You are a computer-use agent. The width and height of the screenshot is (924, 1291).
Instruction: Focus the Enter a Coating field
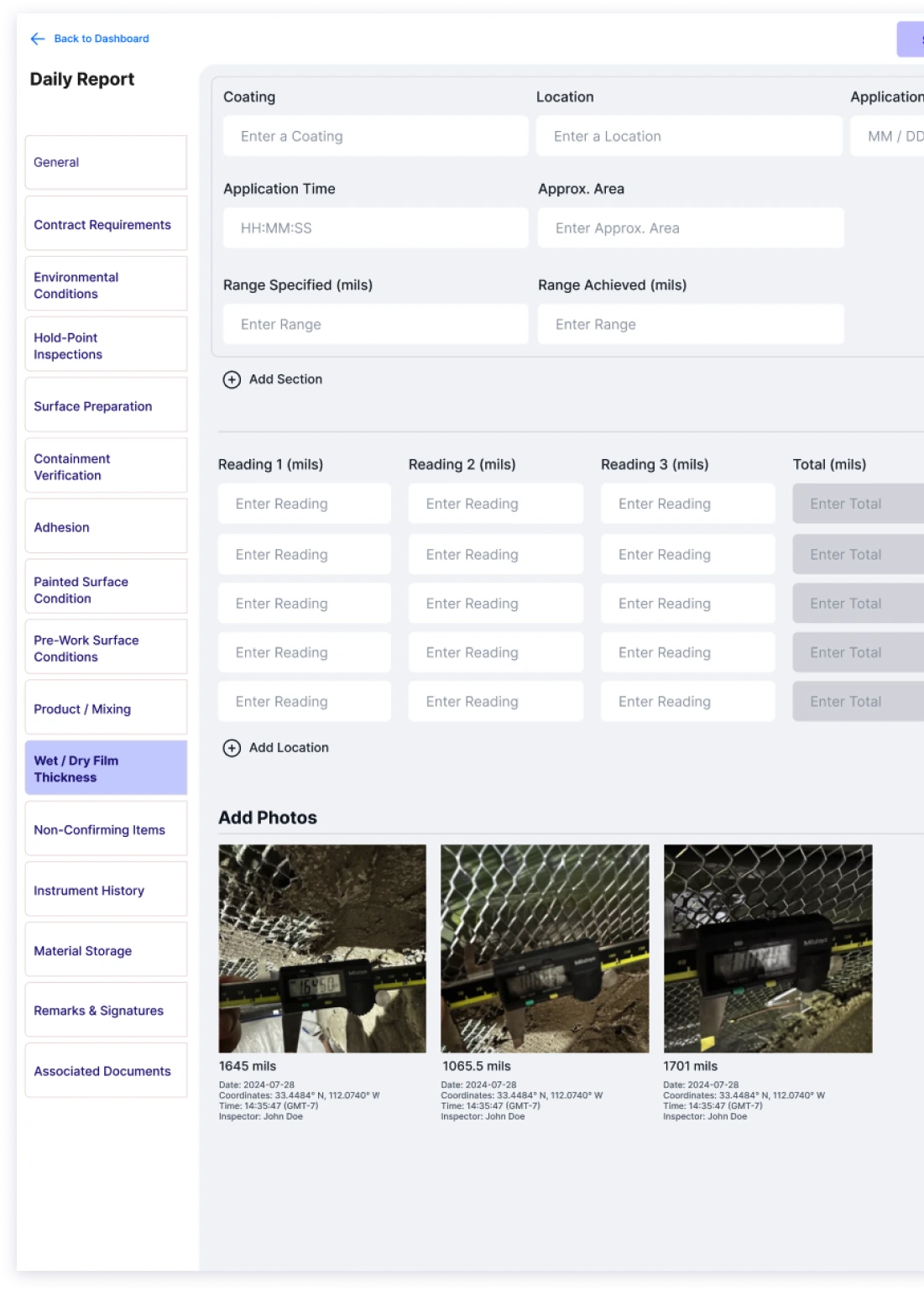point(375,136)
